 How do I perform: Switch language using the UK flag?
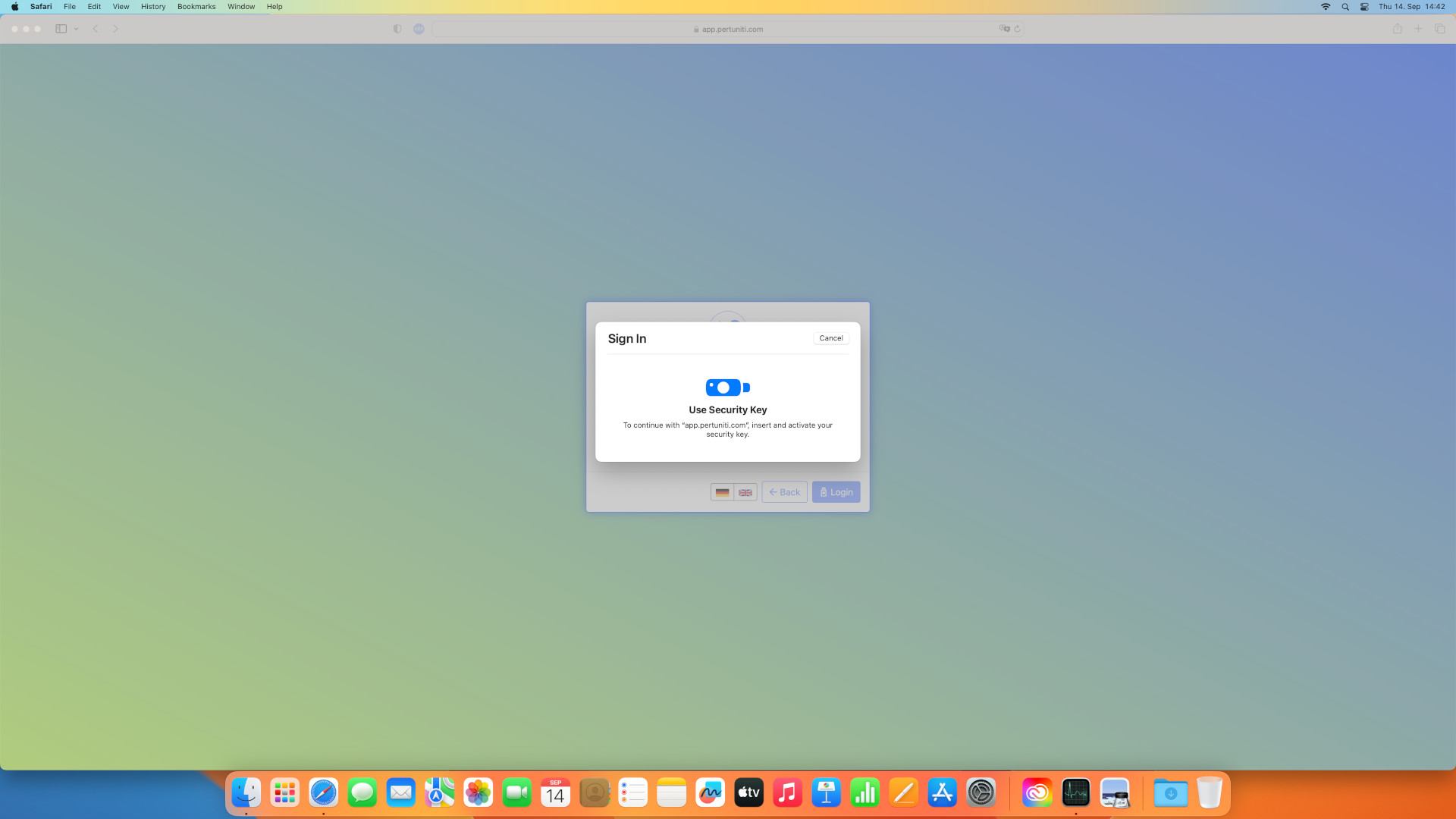pyautogui.click(x=745, y=492)
